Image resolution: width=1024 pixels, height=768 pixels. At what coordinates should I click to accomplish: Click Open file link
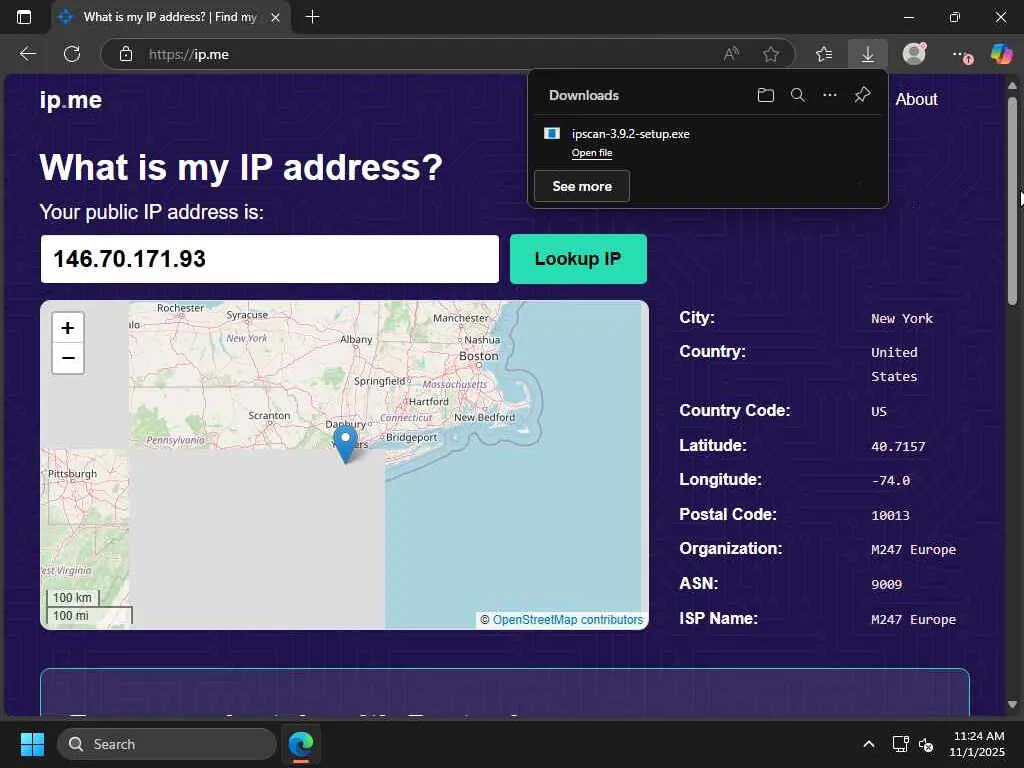pos(592,153)
